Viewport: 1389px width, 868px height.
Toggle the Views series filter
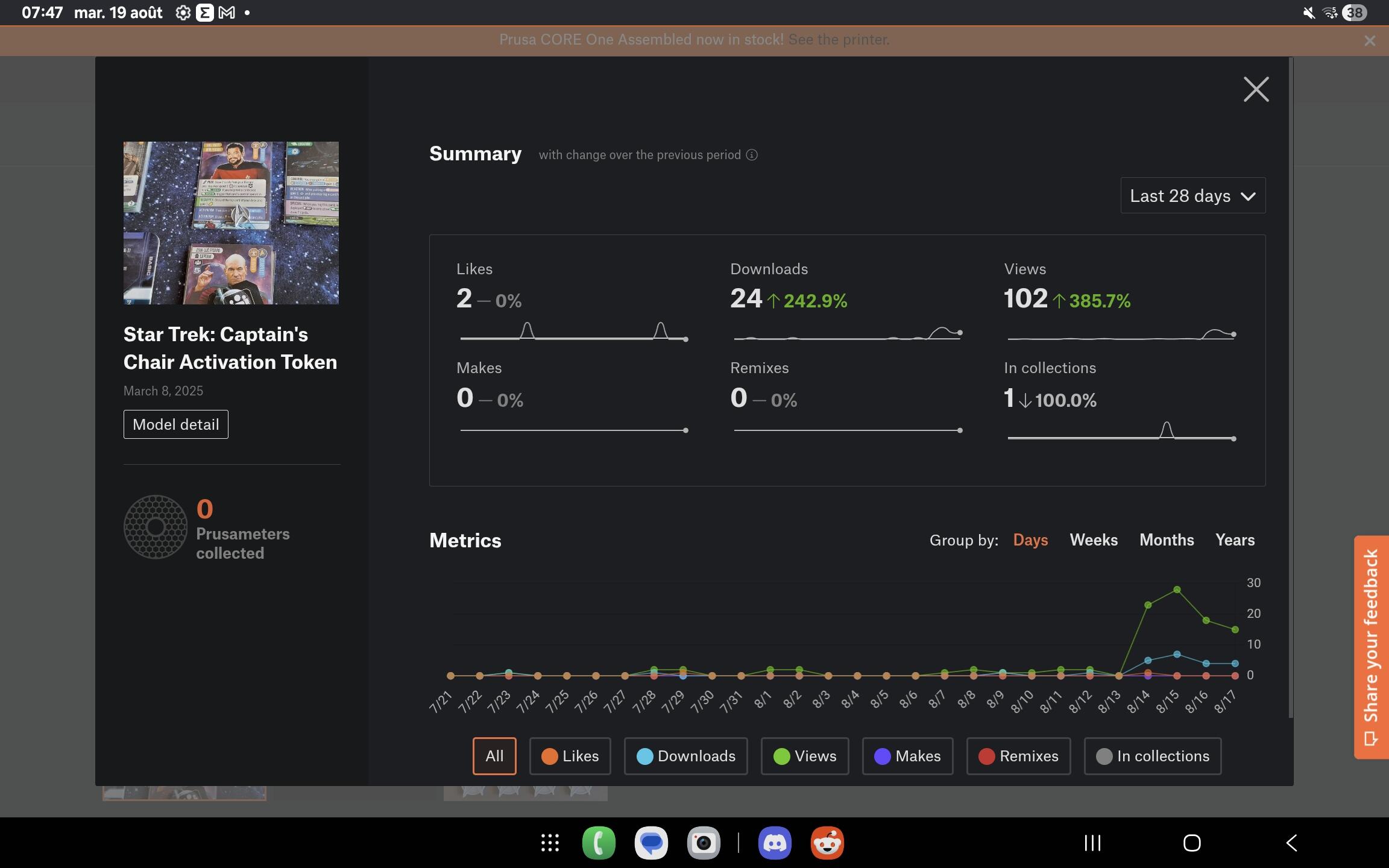point(805,756)
